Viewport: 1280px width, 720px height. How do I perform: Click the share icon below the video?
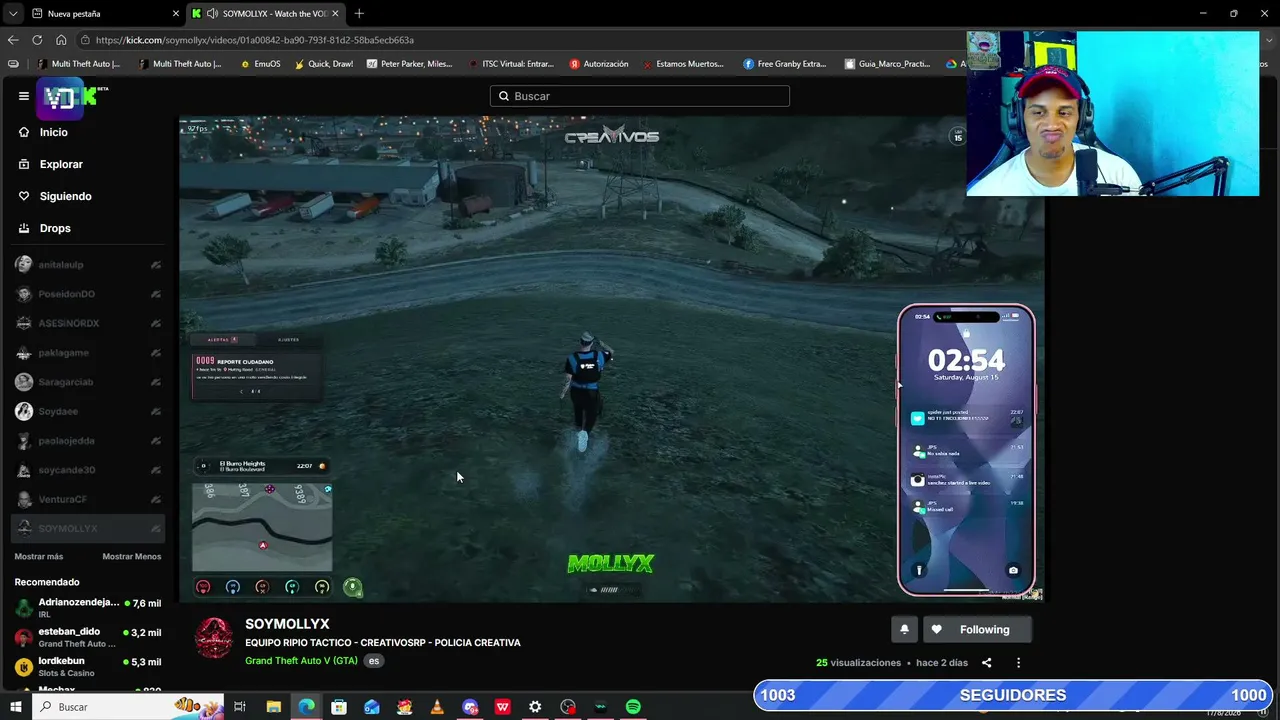click(x=986, y=662)
